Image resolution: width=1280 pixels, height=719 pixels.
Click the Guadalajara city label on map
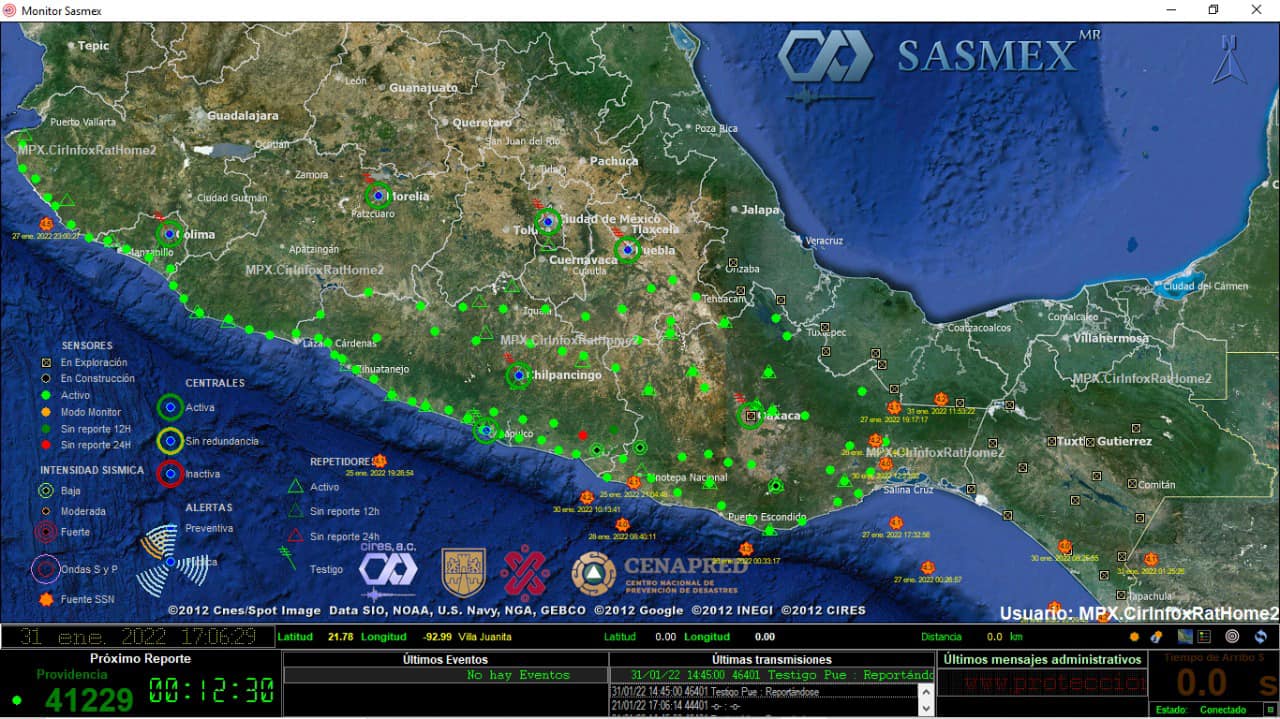pos(242,115)
